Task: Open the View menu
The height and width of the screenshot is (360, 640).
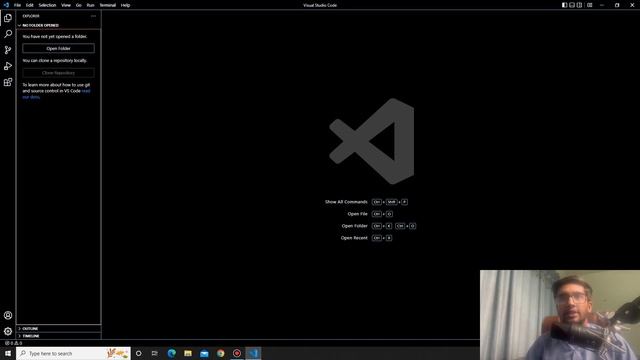Action: click(66, 5)
